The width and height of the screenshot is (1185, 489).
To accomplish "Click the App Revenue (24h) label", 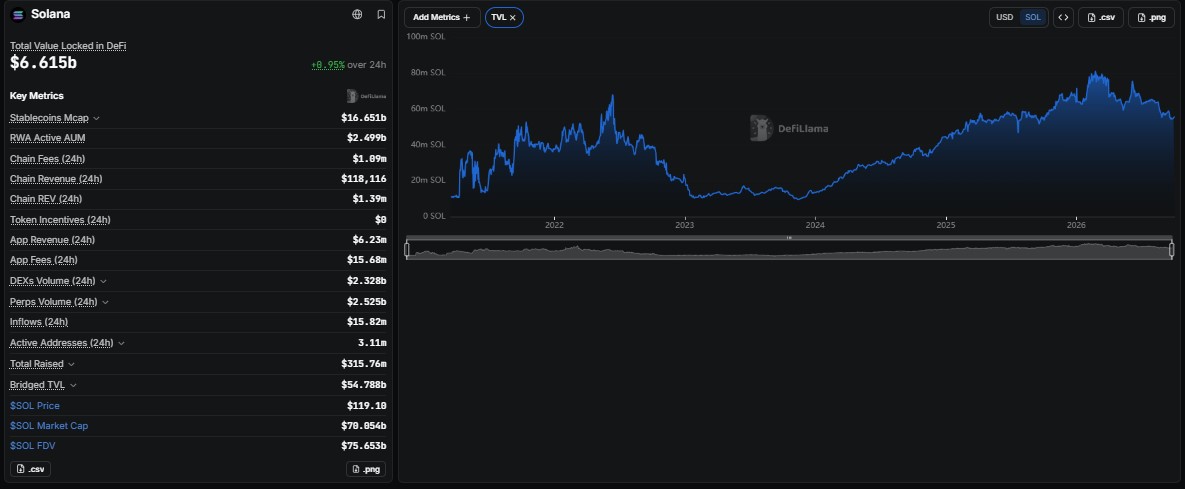I will (x=52, y=240).
